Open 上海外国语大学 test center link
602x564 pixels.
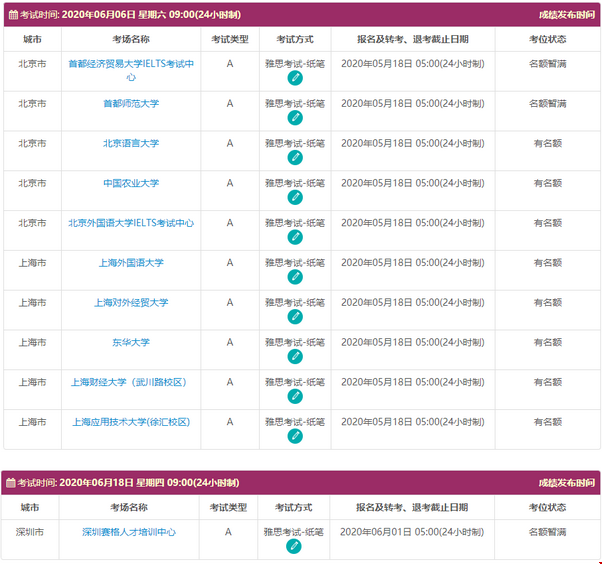(131, 263)
